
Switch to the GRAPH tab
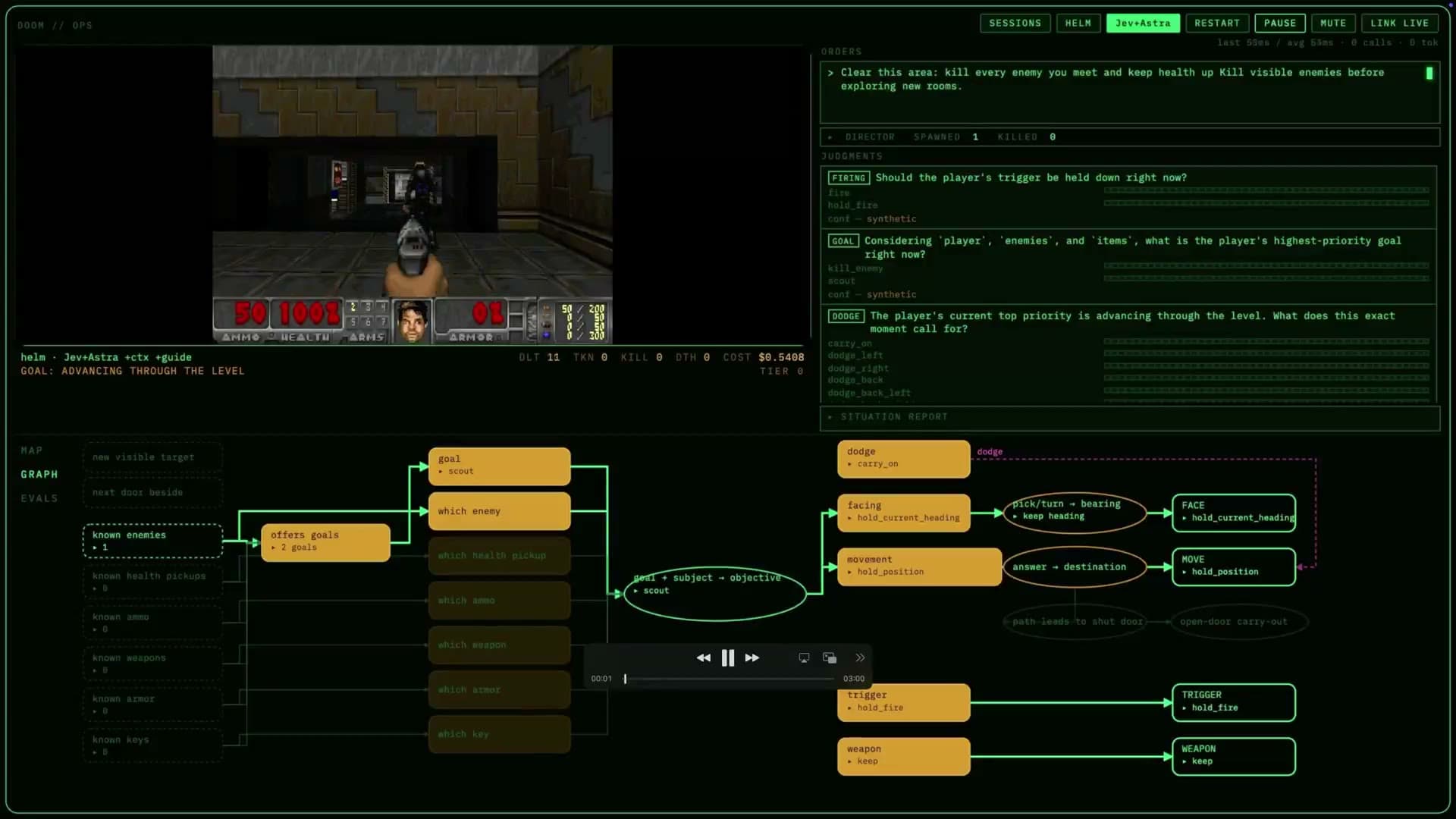(39, 474)
